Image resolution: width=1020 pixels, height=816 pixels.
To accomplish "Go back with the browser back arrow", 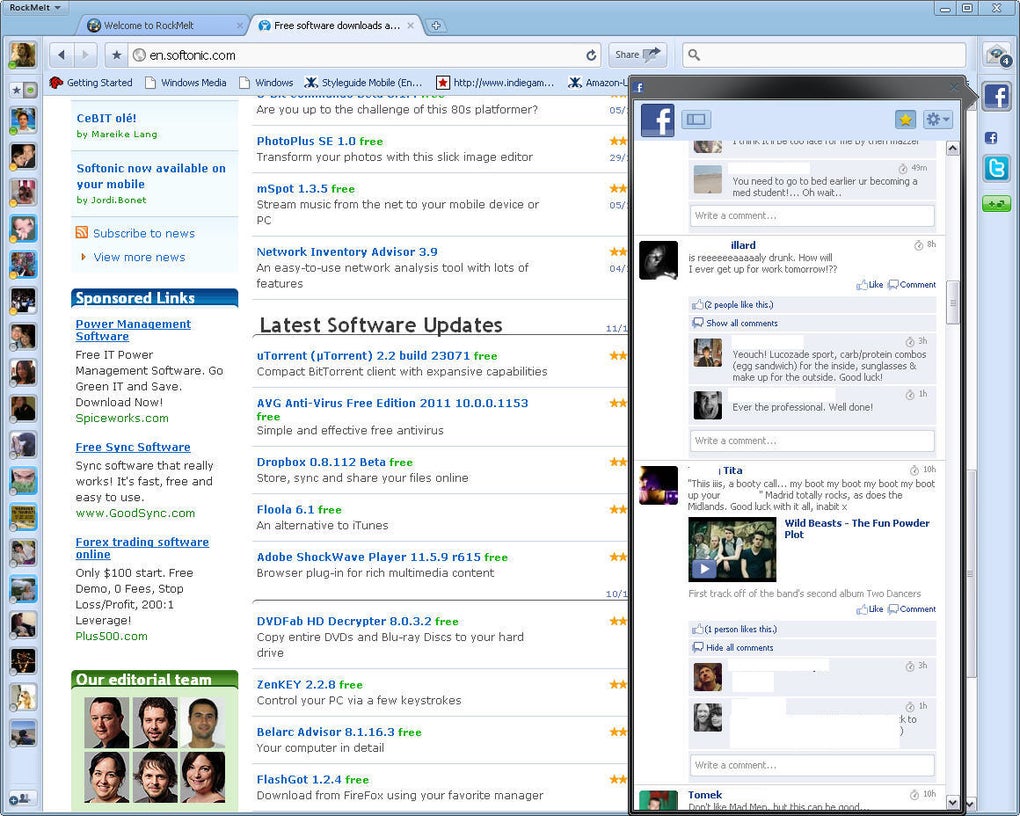I will point(61,55).
